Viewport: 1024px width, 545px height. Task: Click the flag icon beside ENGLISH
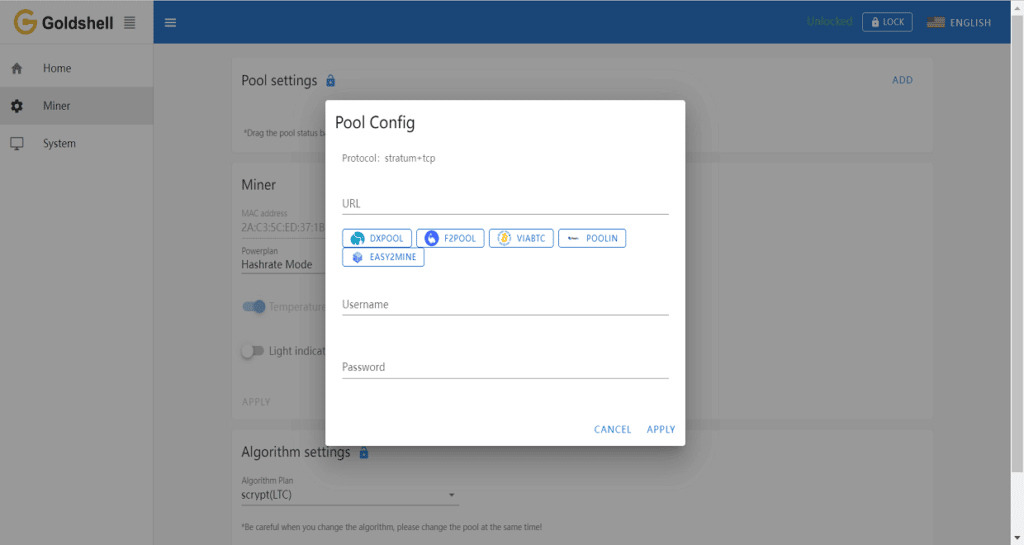(x=936, y=22)
